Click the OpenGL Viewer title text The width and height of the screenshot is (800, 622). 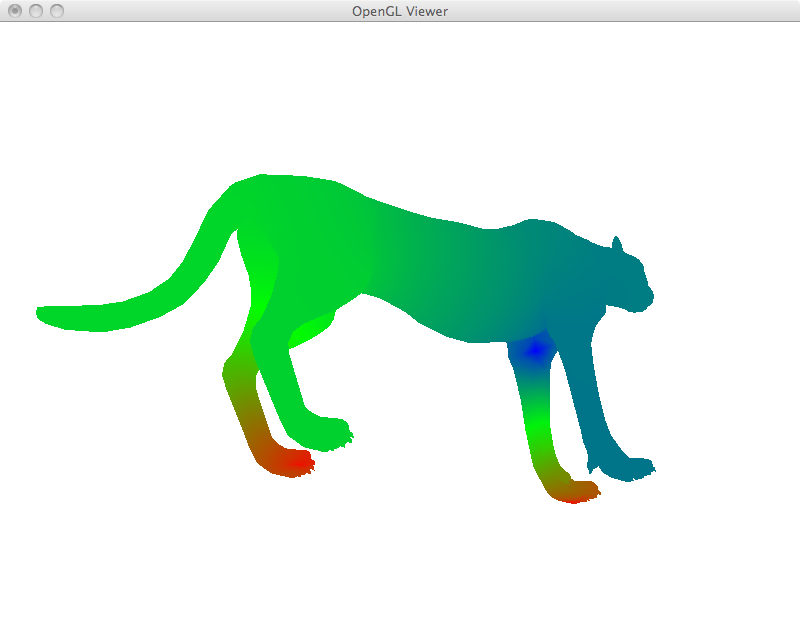[400, 11]
